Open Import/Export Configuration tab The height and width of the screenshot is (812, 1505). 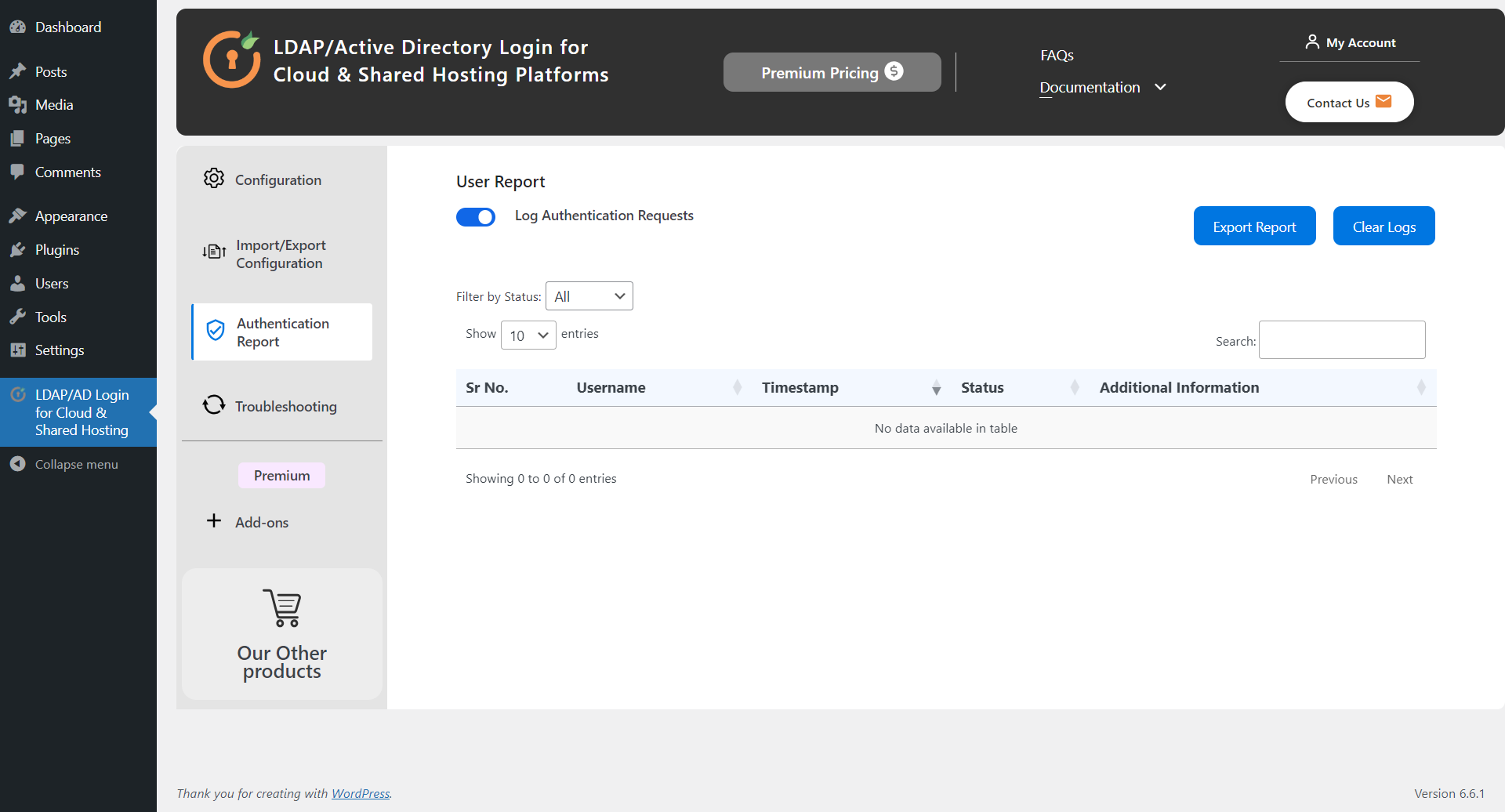pos(282,254)
